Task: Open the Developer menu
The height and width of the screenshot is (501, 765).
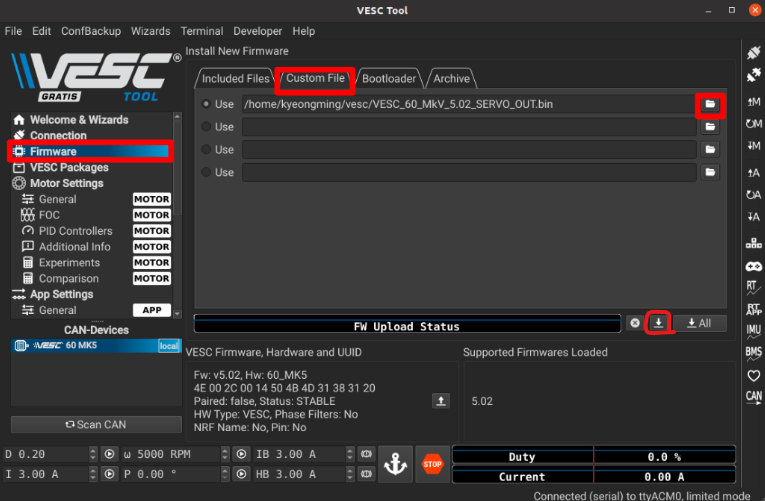Action: point(257,31)
